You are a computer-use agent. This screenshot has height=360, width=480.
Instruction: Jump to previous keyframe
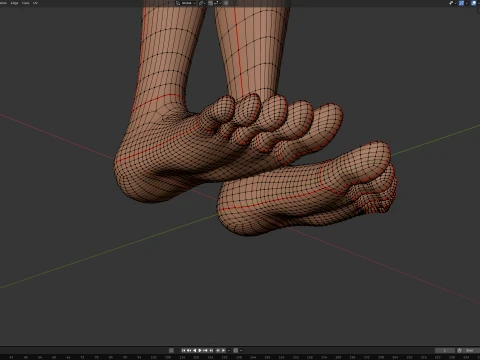[189, 350]
